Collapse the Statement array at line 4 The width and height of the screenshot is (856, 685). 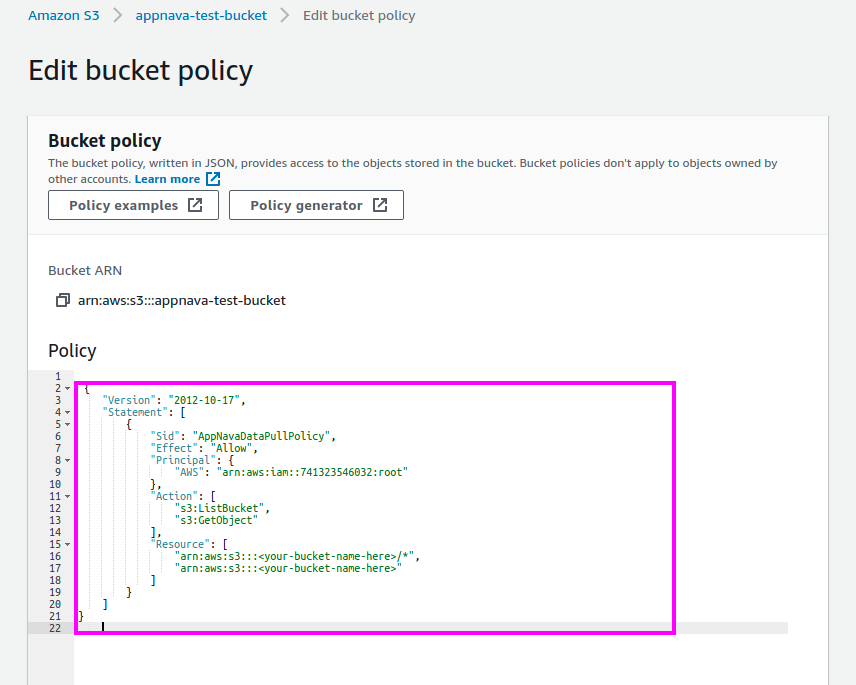tap(68, 413)
